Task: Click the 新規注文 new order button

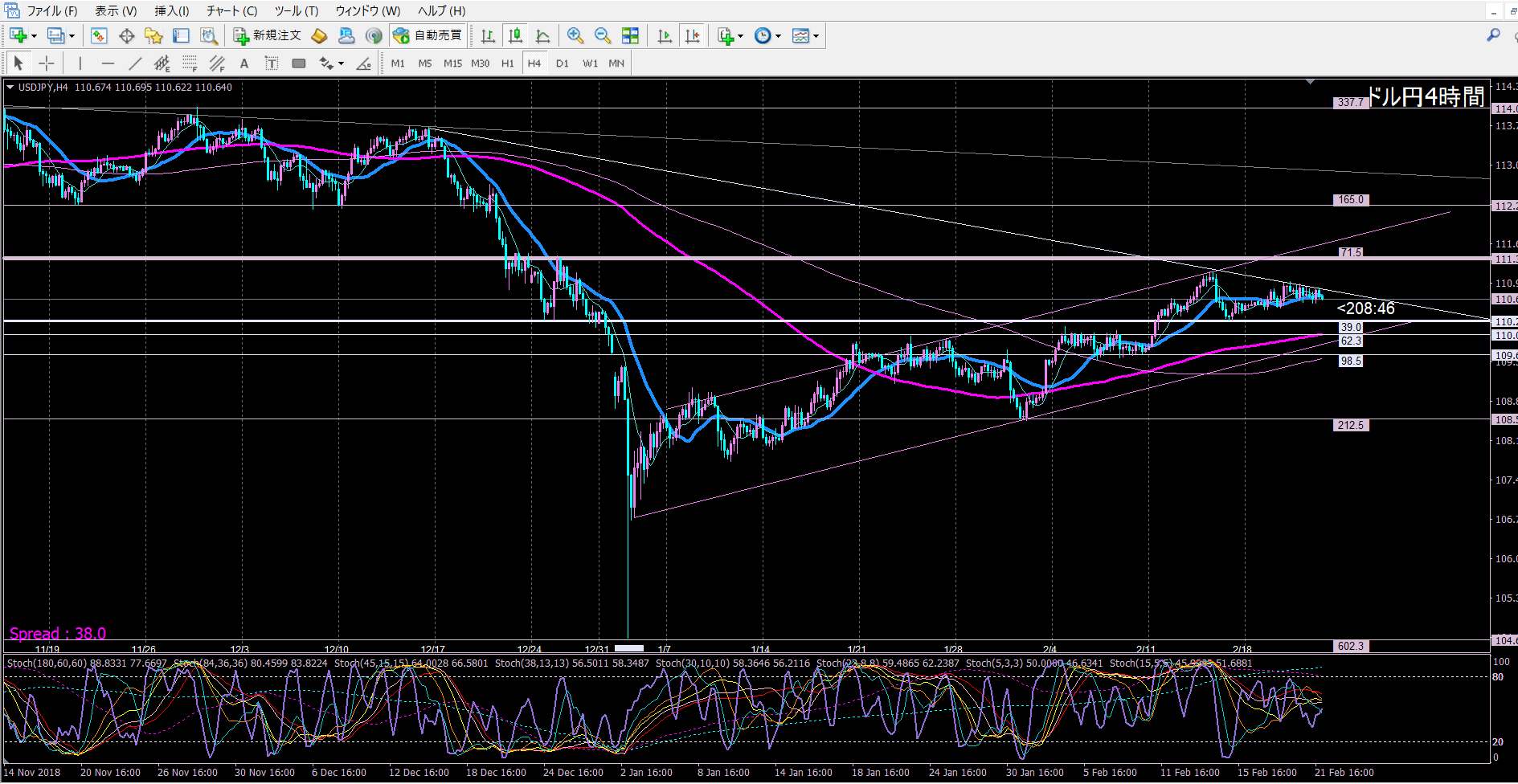Action: point(268,35)
